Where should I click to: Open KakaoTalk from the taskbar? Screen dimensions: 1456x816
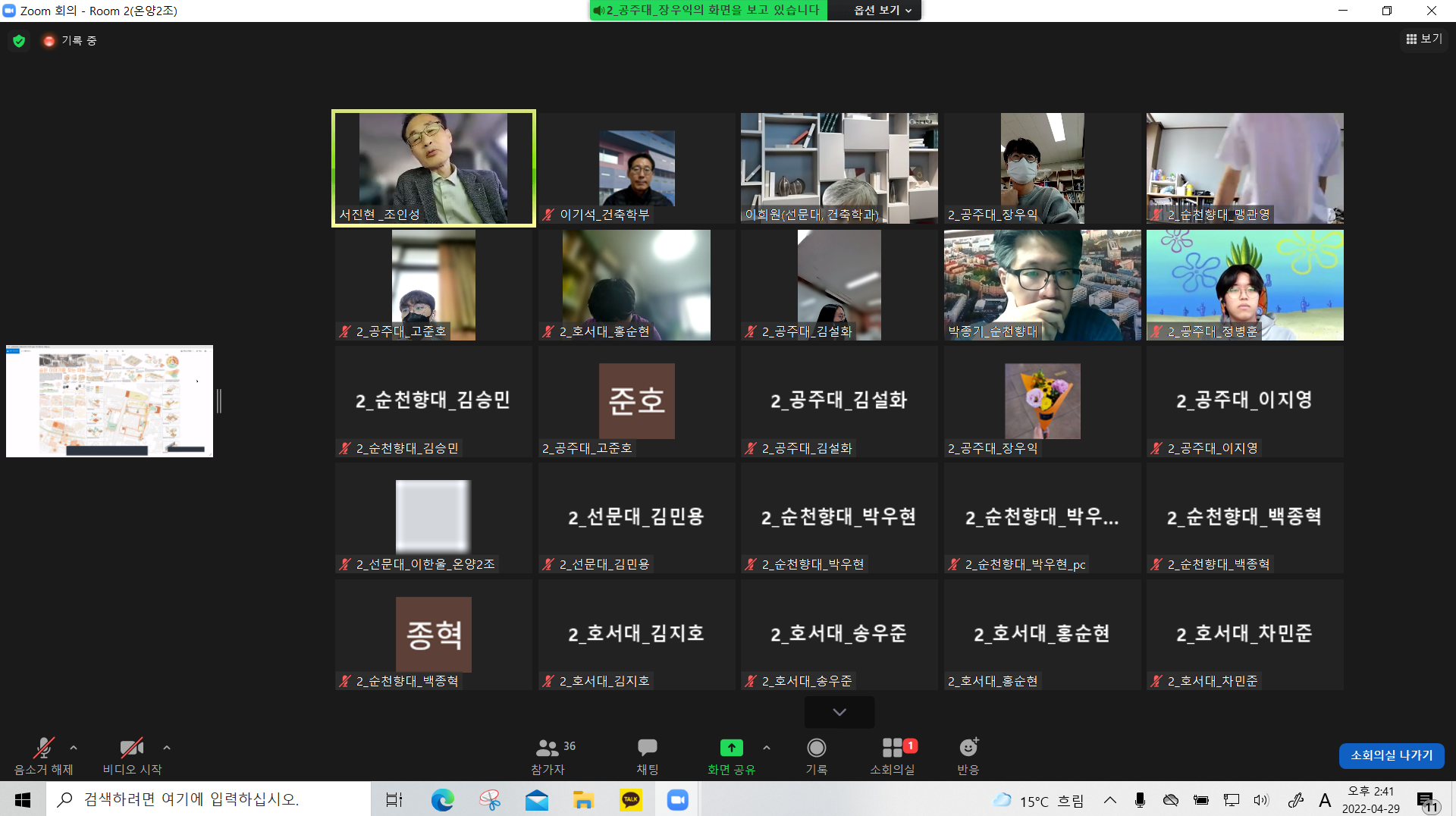[x=630, y=799]
